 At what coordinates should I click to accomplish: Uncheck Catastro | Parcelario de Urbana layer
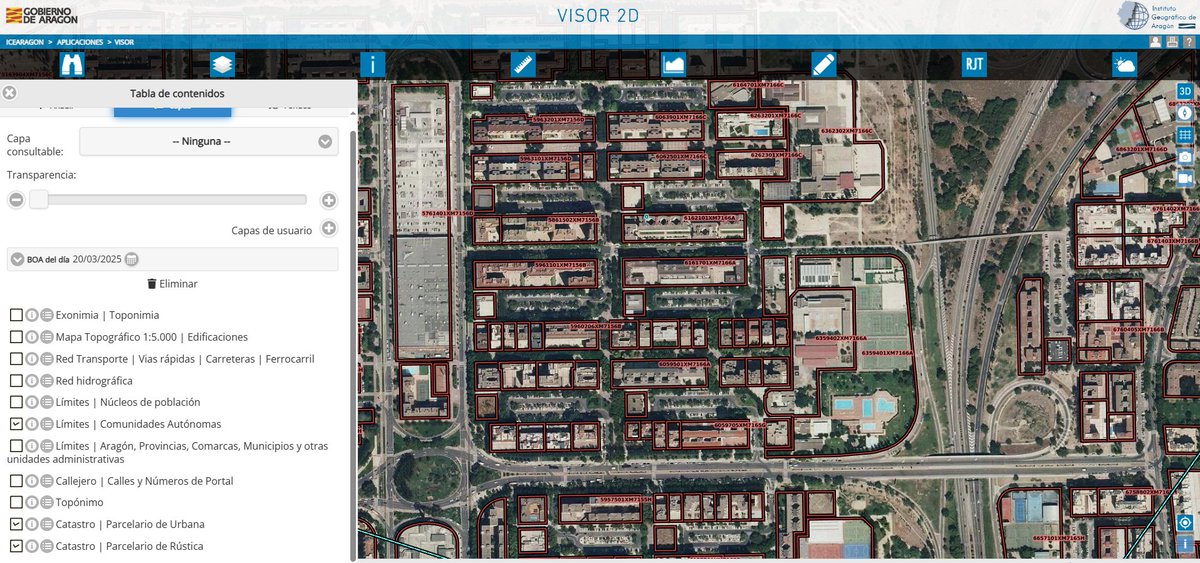tap(16, 524)
